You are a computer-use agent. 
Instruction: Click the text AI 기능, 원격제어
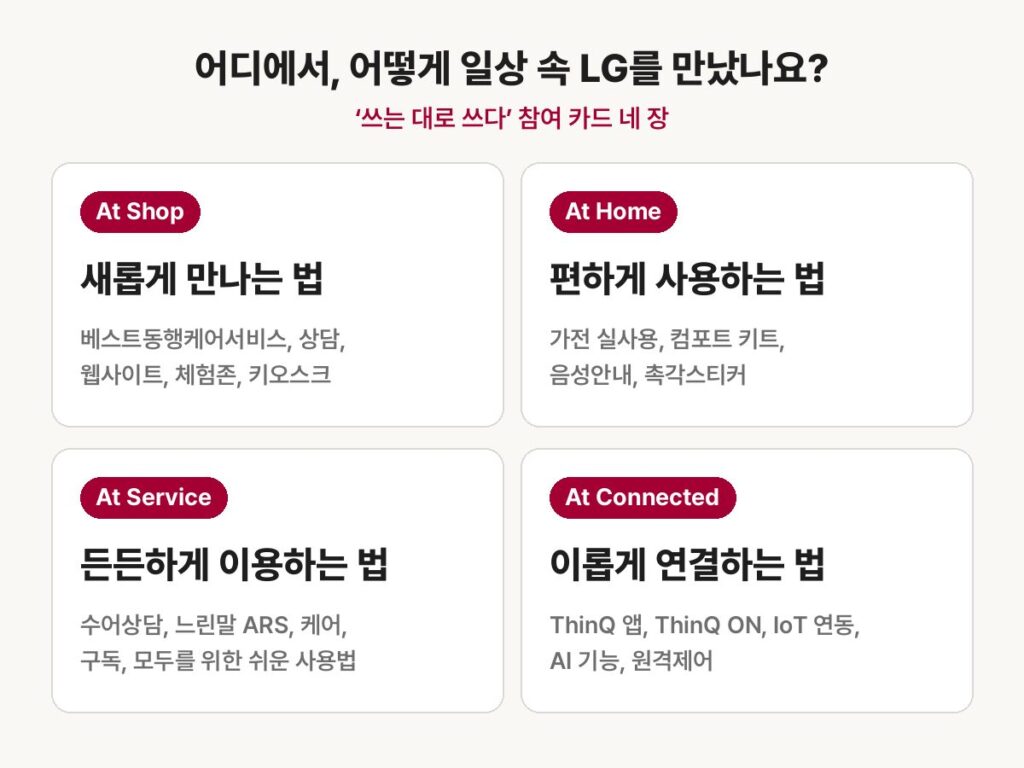[631, 661]
